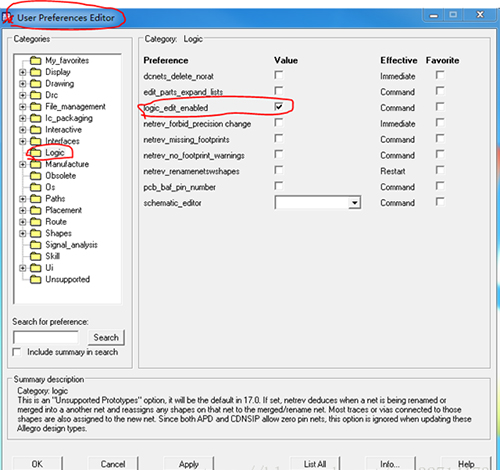Open the Skill folder icon
Viewport: 500px width, 470px height.
35,256
